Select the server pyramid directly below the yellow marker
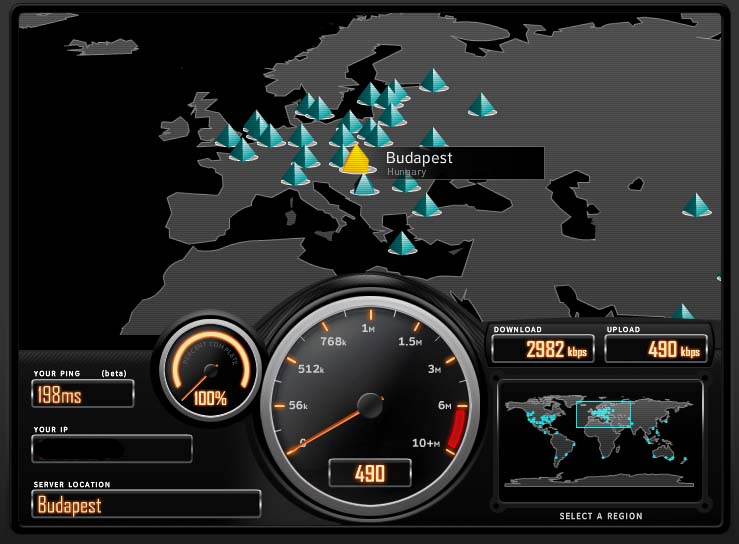The width and height of the screenshot is (739, 544). [365, 185]
